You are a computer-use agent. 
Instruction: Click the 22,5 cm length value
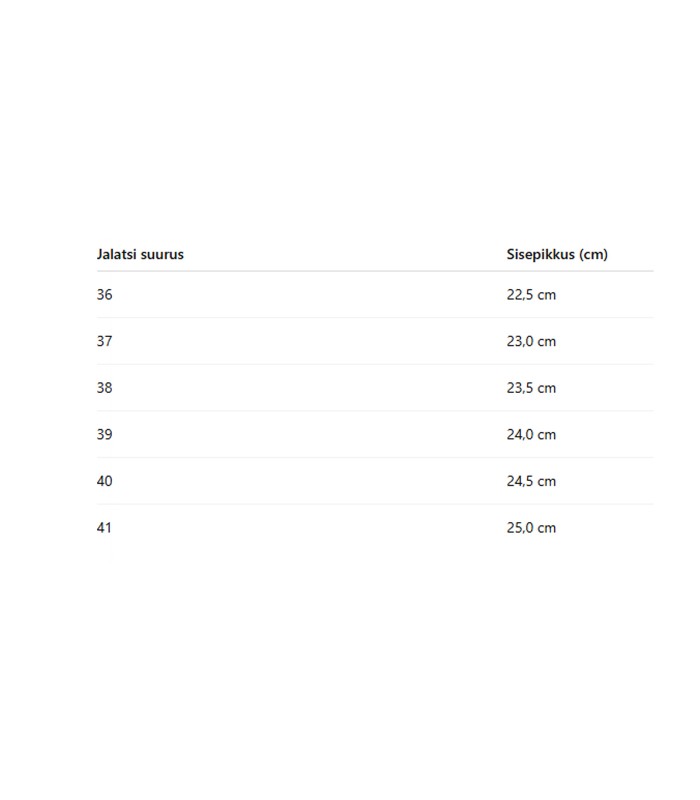[x=531, y=294]
